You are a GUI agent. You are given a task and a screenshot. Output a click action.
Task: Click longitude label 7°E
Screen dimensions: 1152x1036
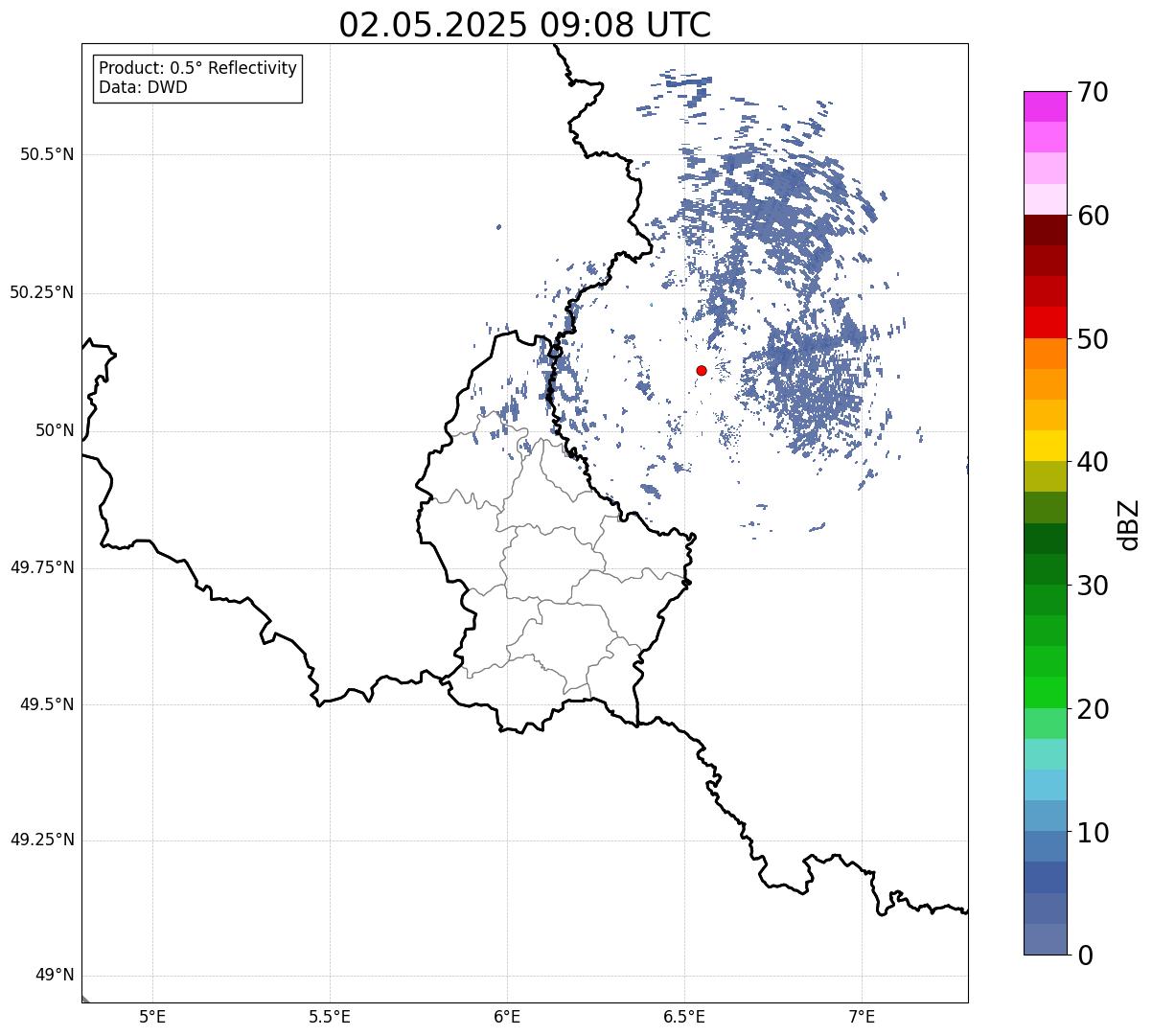862,1016
